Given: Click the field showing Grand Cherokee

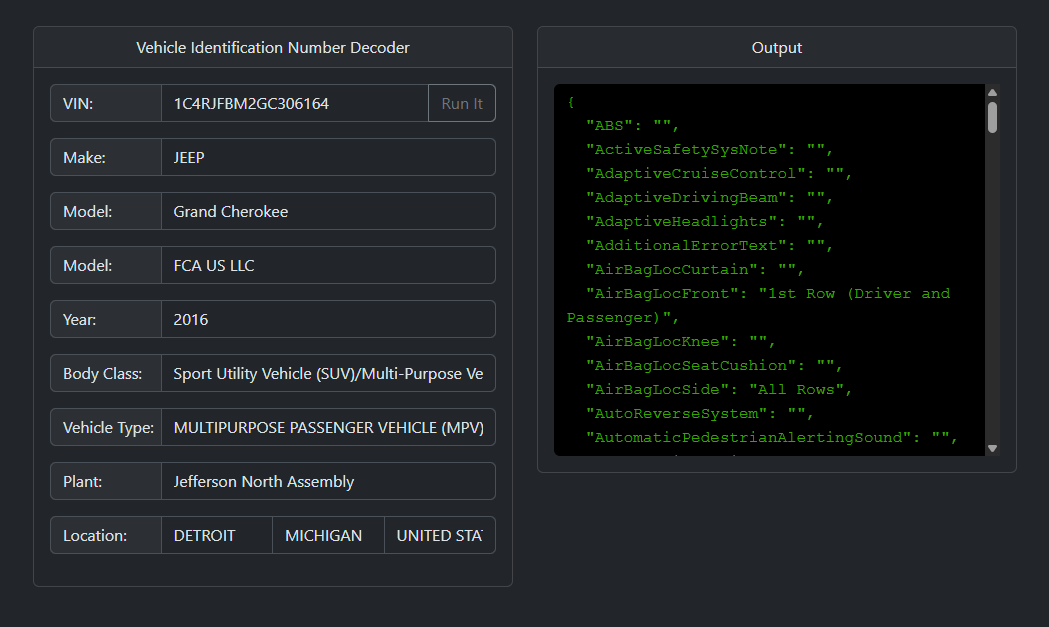Looking at the screenshot, I should (x=328, y=211).
